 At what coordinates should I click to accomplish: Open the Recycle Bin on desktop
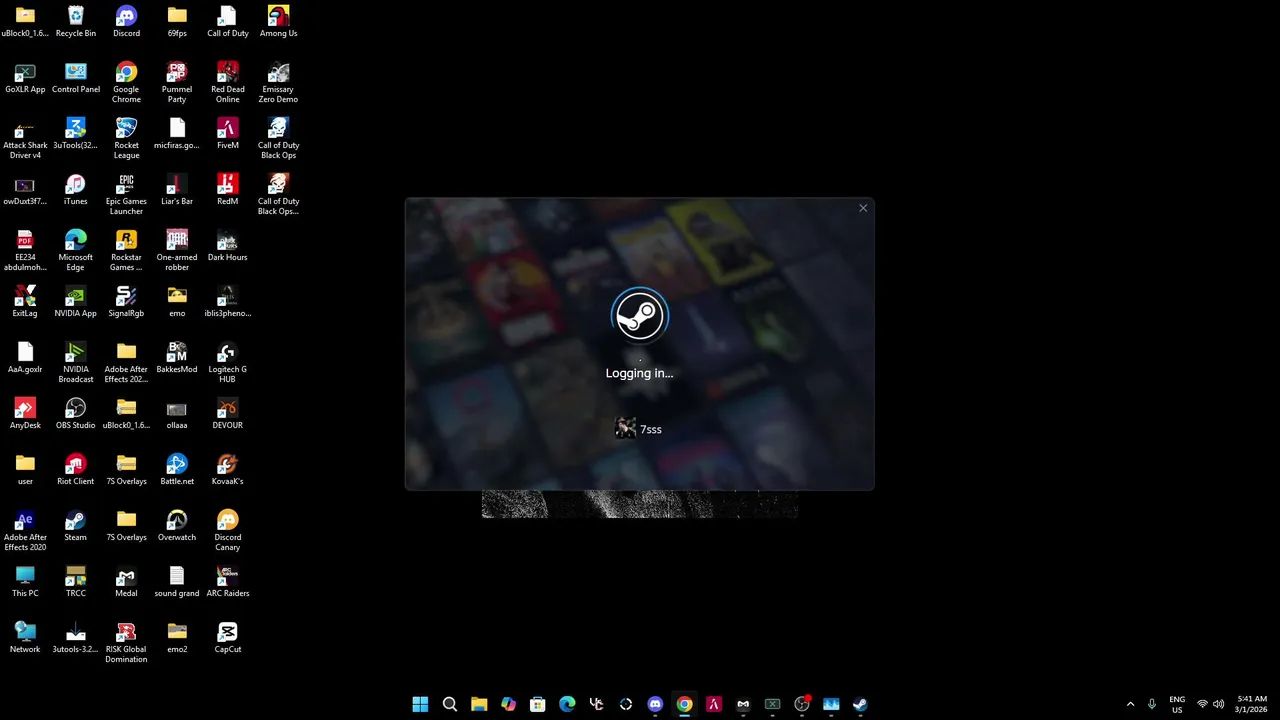(76, 21)
